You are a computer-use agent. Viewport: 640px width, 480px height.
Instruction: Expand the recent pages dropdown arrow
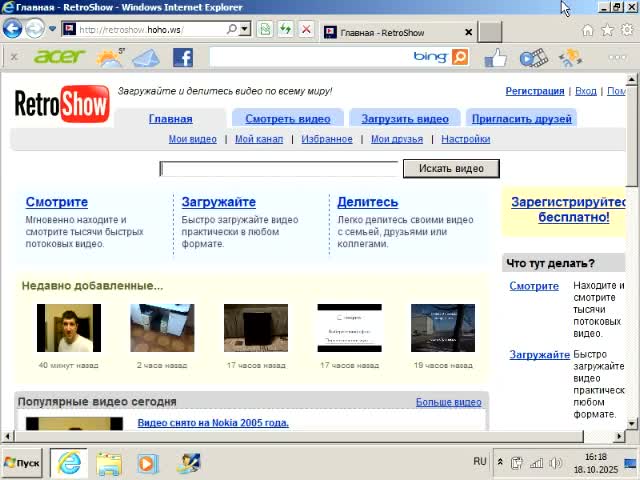pyautogui.click(x=53, y=30)
